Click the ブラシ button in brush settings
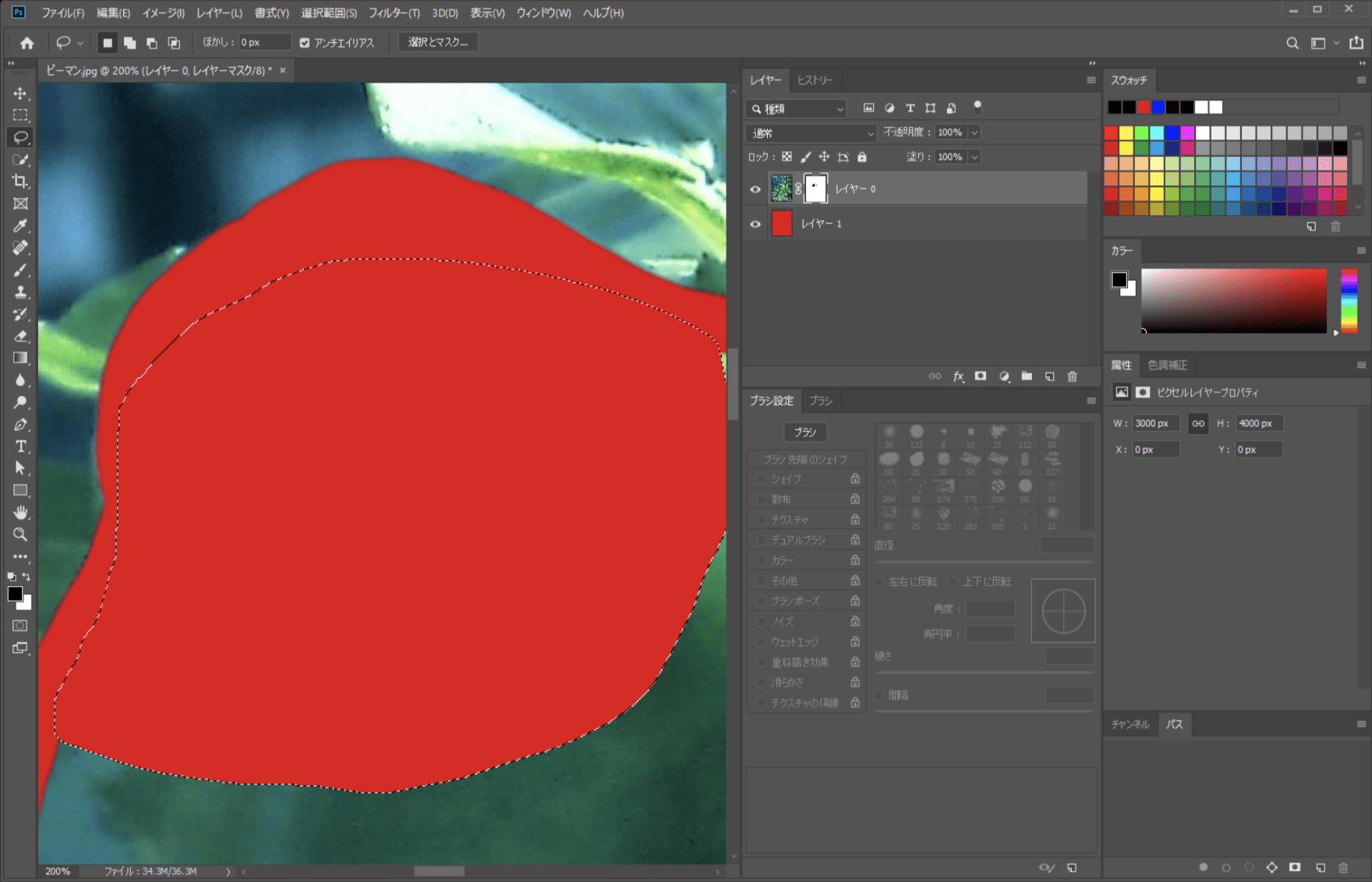Image resolution: width=1372 pixels, height=882 pixels. click(804, 432)
